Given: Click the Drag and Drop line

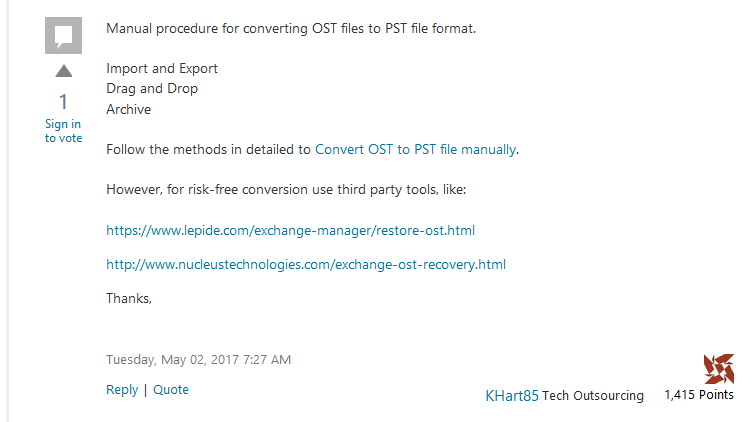Looking at the screenshot, I should 152,89.
